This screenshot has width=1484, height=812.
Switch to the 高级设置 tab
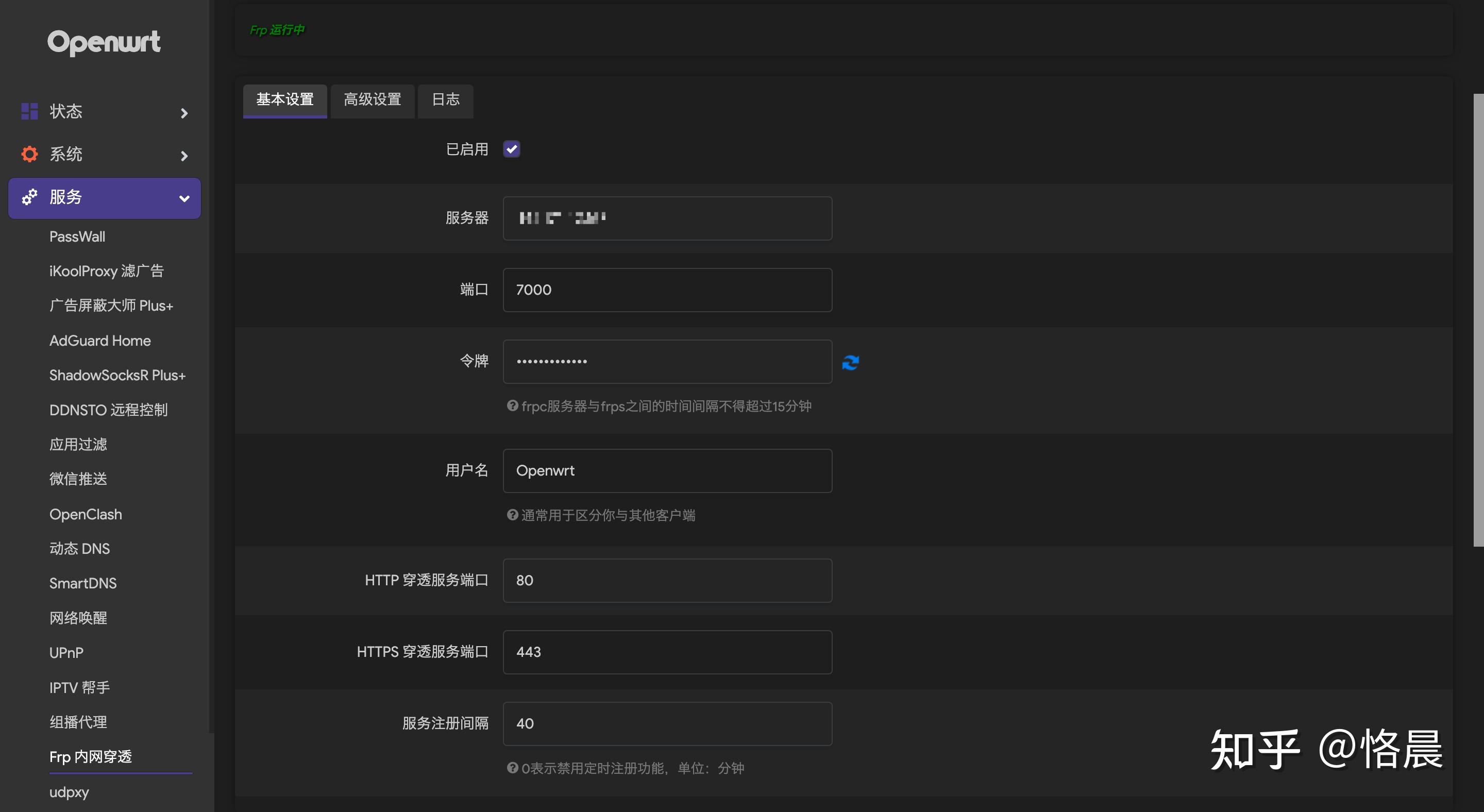click(x=372, y=100)
